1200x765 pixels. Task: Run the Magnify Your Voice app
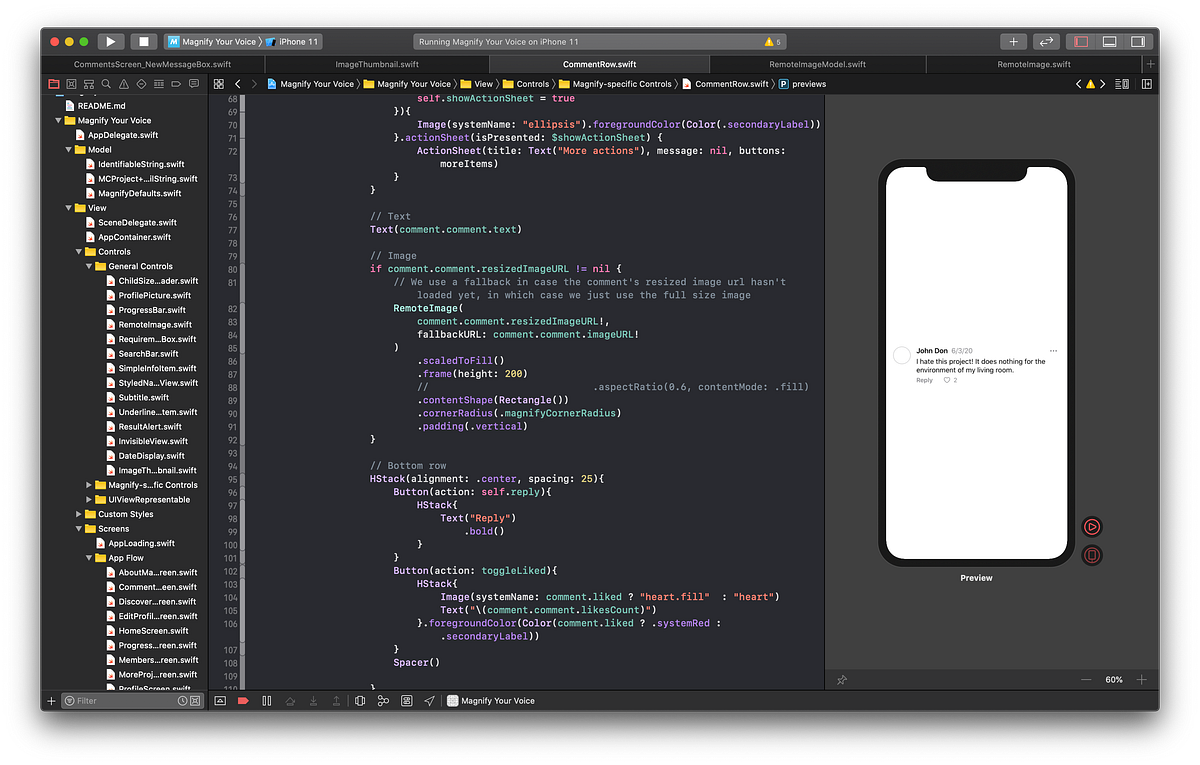tap(109, 41)
